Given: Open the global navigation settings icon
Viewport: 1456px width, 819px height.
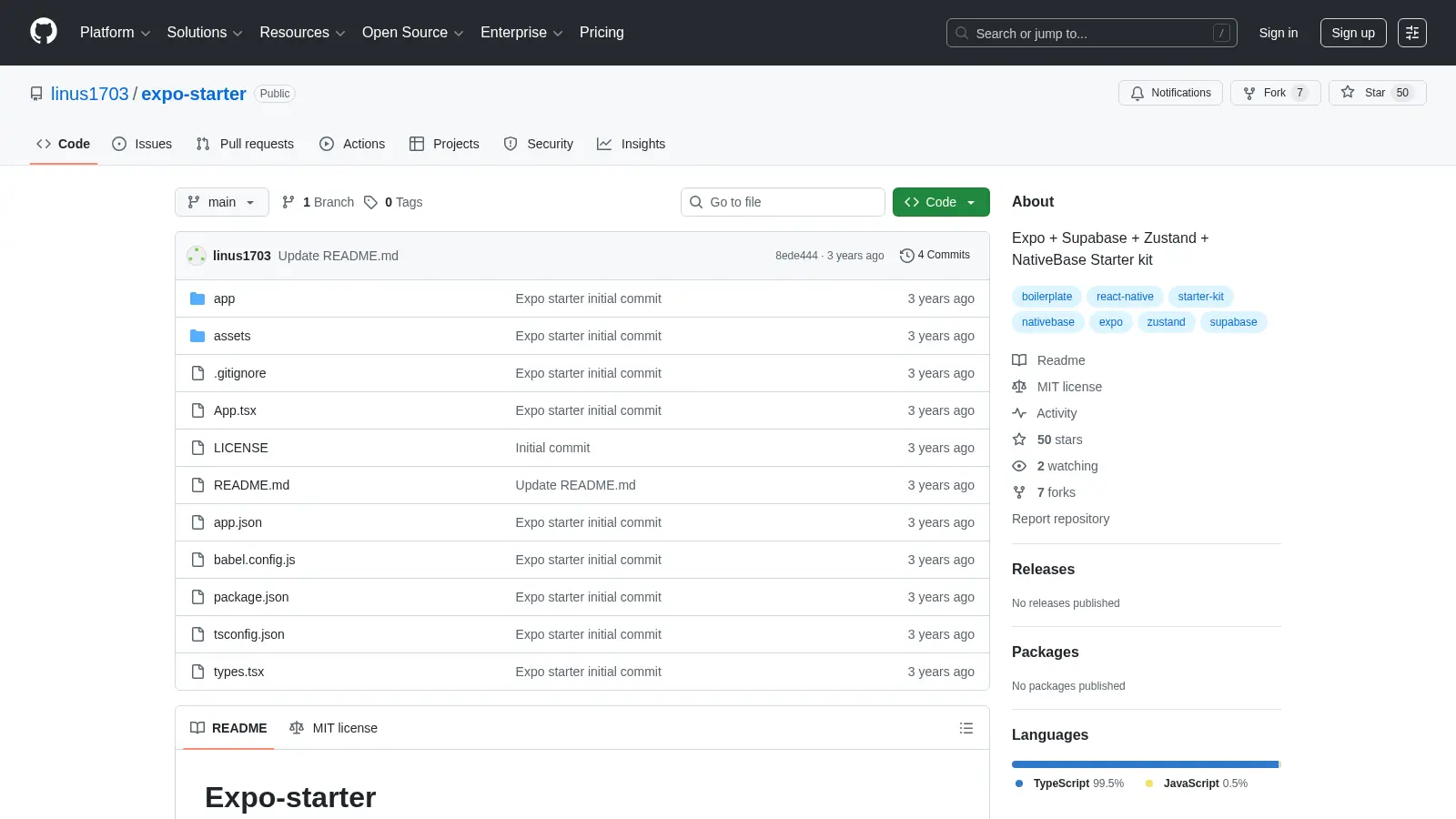Looking at the screenshot, I should pyautogui.click(x=1412, y=33).
